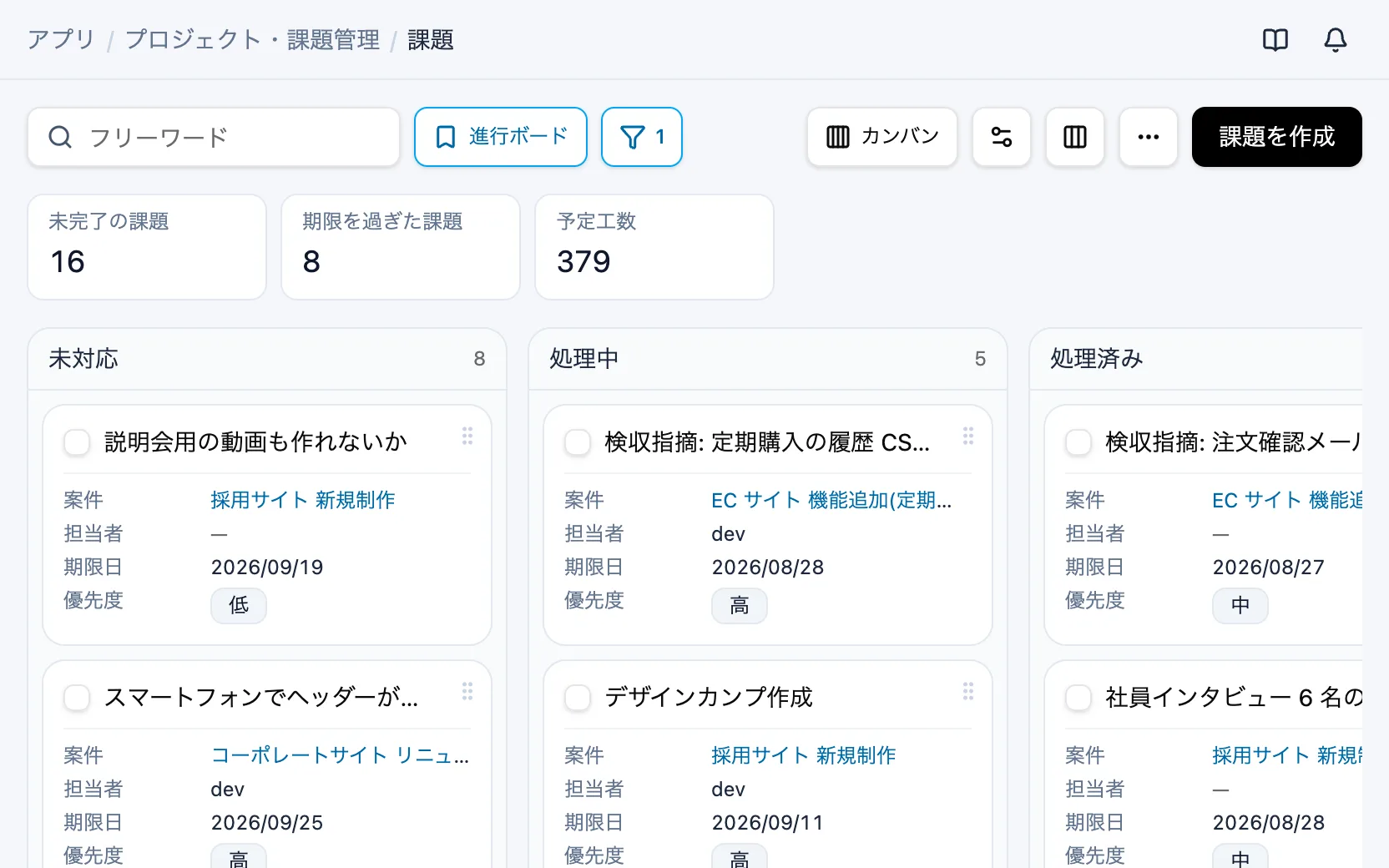Viewport: 1389px width, 868px height.
Task: Grab the drag handle on 説明会用の動画も作れないか card
Action: click(467, 437)
